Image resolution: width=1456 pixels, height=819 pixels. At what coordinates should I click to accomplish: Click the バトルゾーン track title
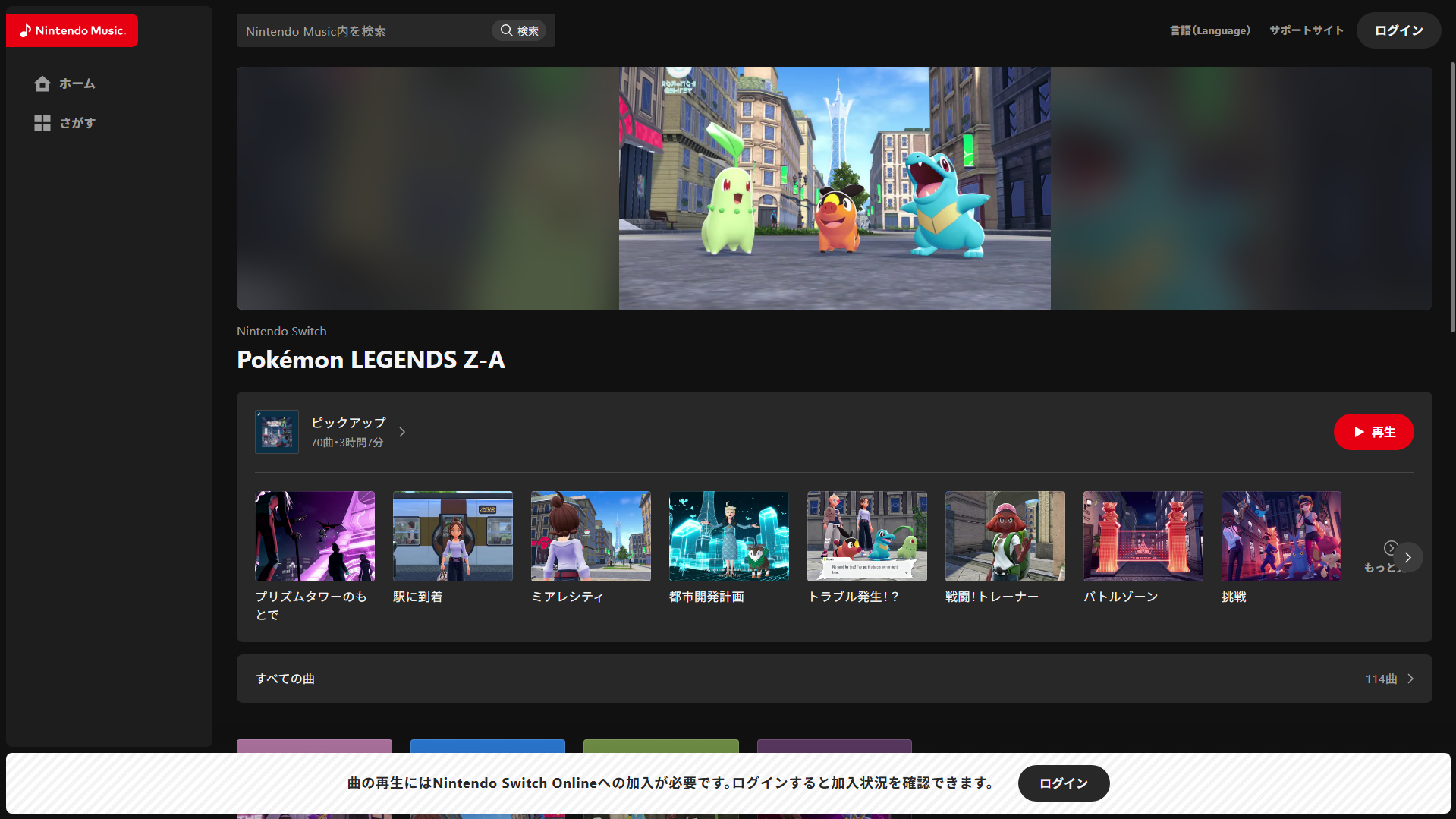click(x=1121, y=597)
